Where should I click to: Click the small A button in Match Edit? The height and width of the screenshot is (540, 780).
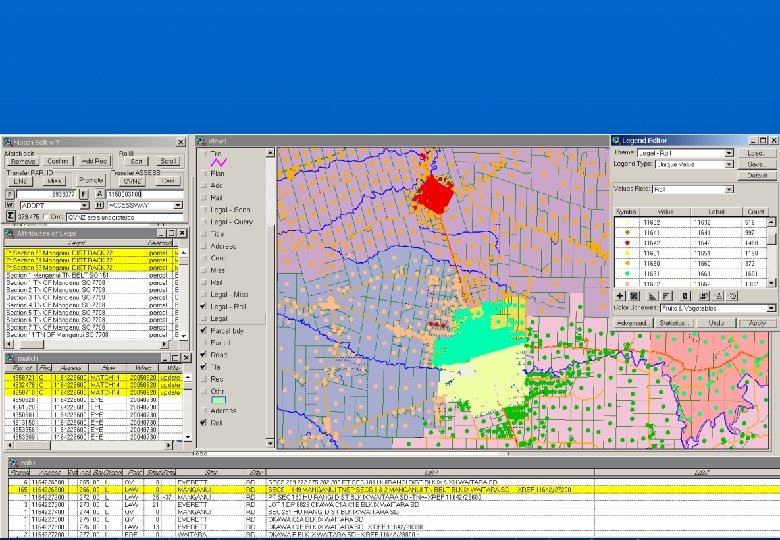coord(99,194)
